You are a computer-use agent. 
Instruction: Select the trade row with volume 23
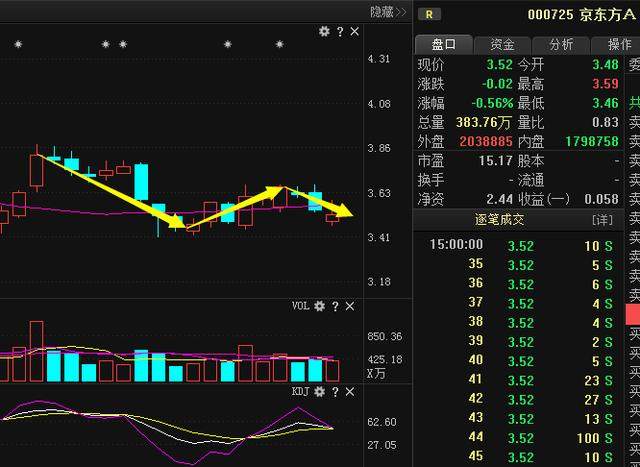(518, 380)
